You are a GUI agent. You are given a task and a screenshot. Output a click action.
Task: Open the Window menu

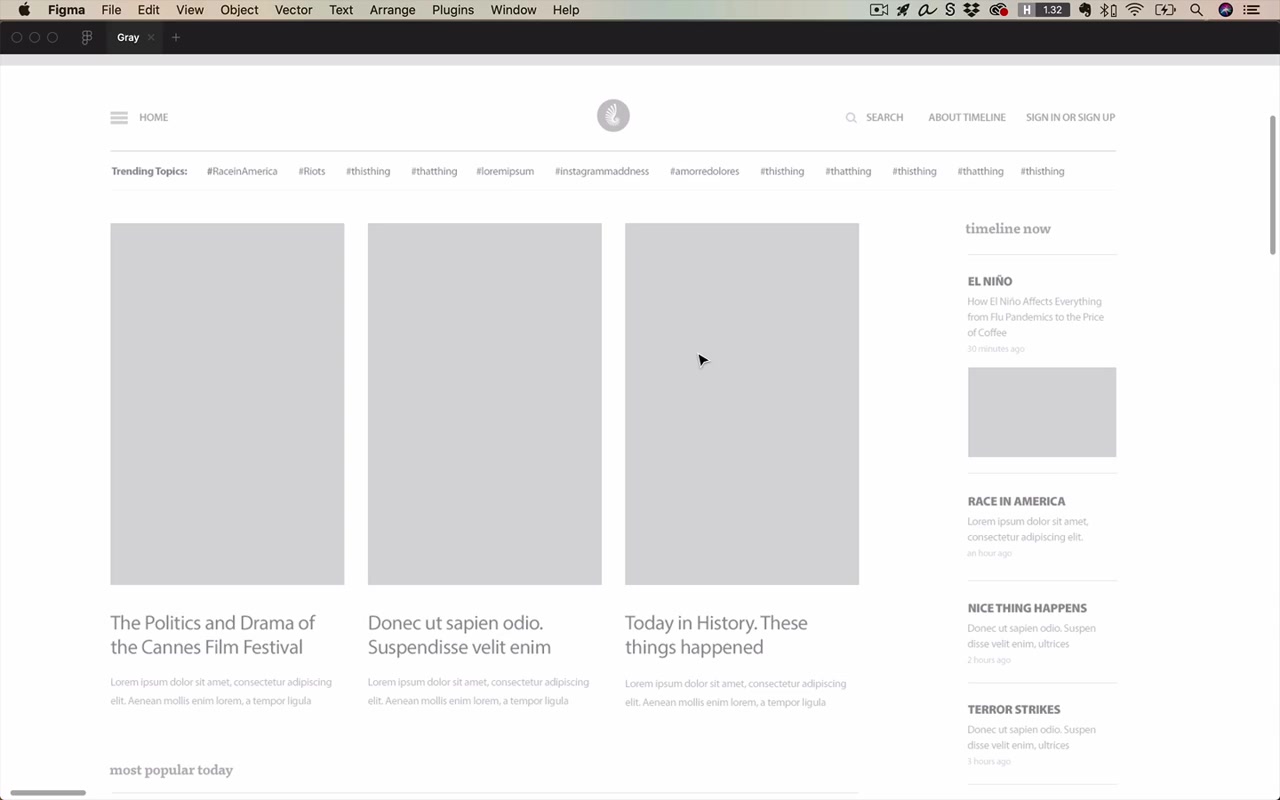click(x=513, y=10)
